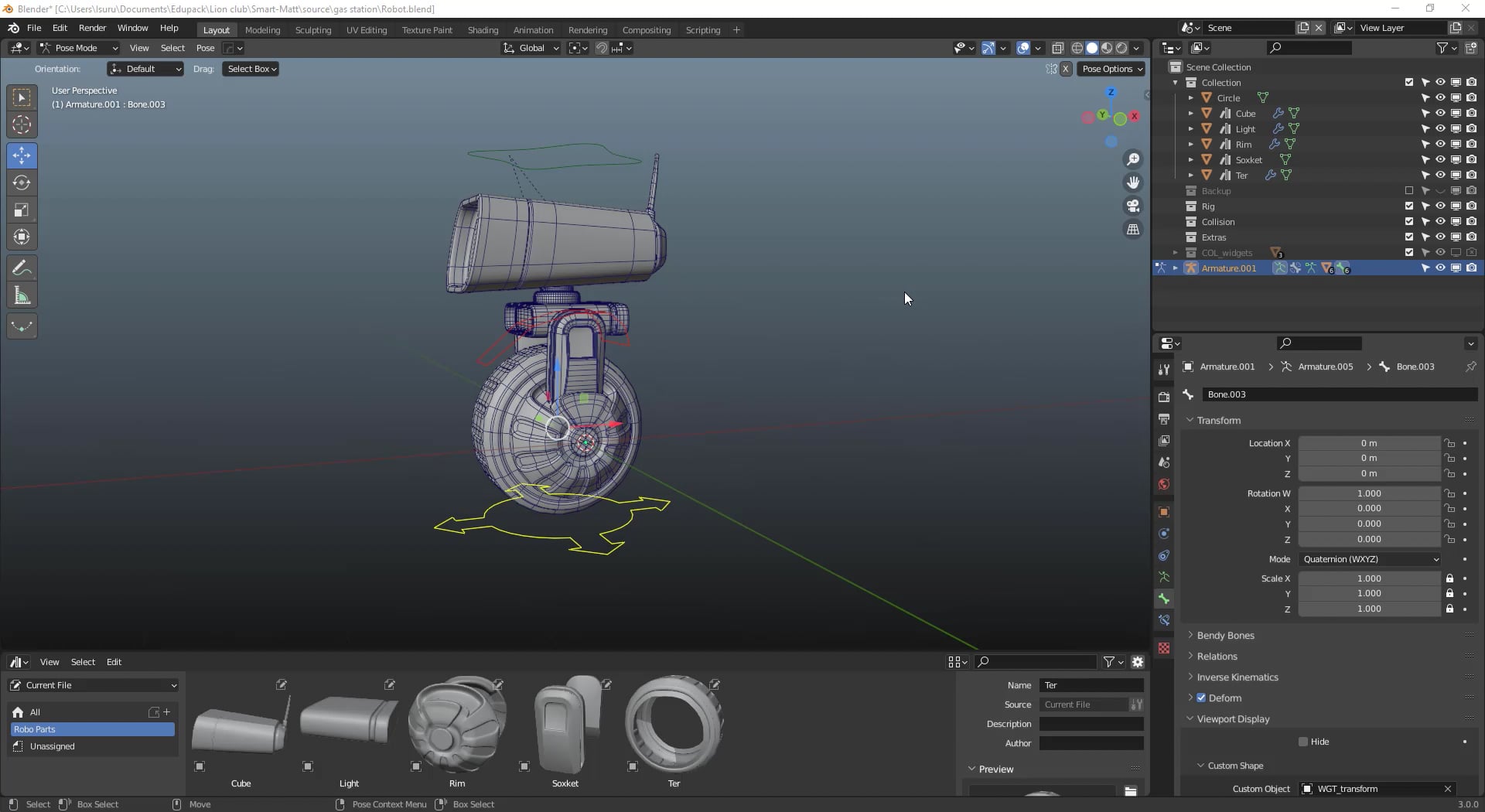
Task: Uncheck the Rig collection checkbox
Action: pyautogui.click(x=1409, y=206)
